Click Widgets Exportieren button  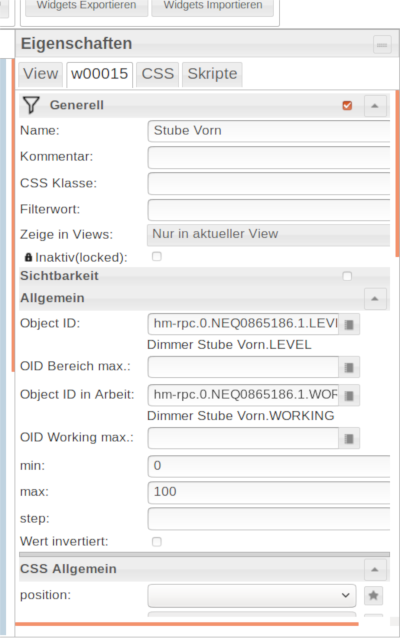click(86, 6)
